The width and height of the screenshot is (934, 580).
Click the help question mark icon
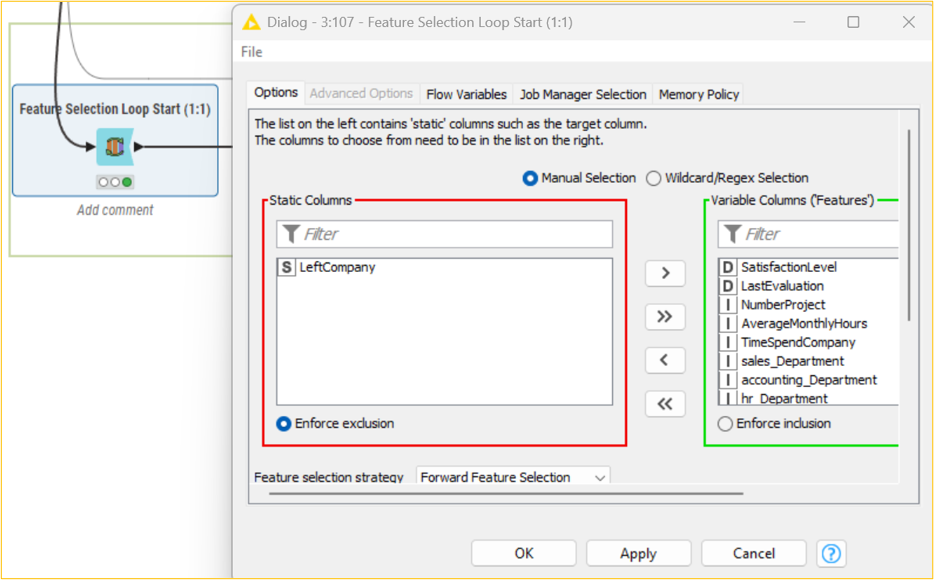coord(831,554)
